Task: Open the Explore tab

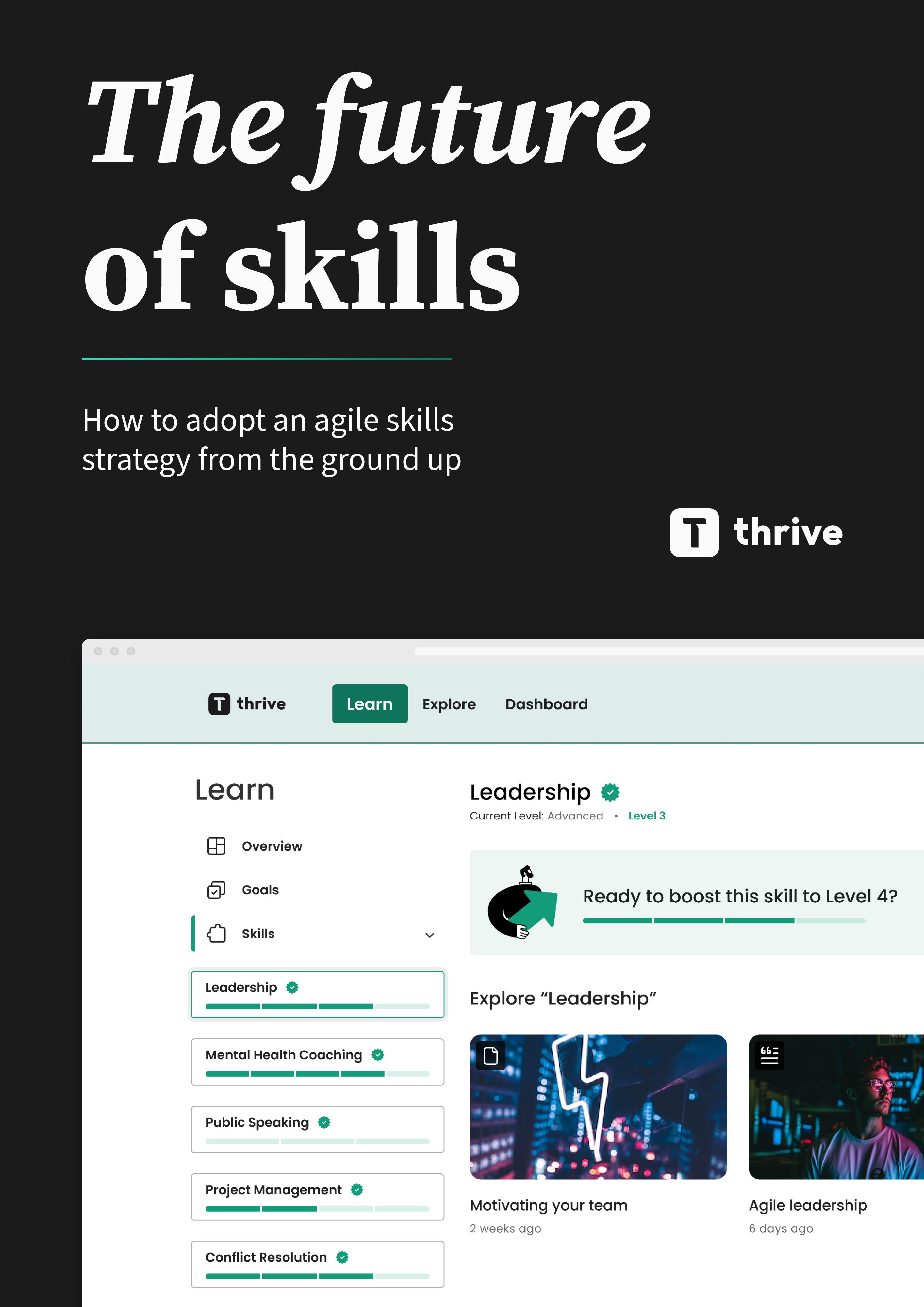Action: pos(449,704)
